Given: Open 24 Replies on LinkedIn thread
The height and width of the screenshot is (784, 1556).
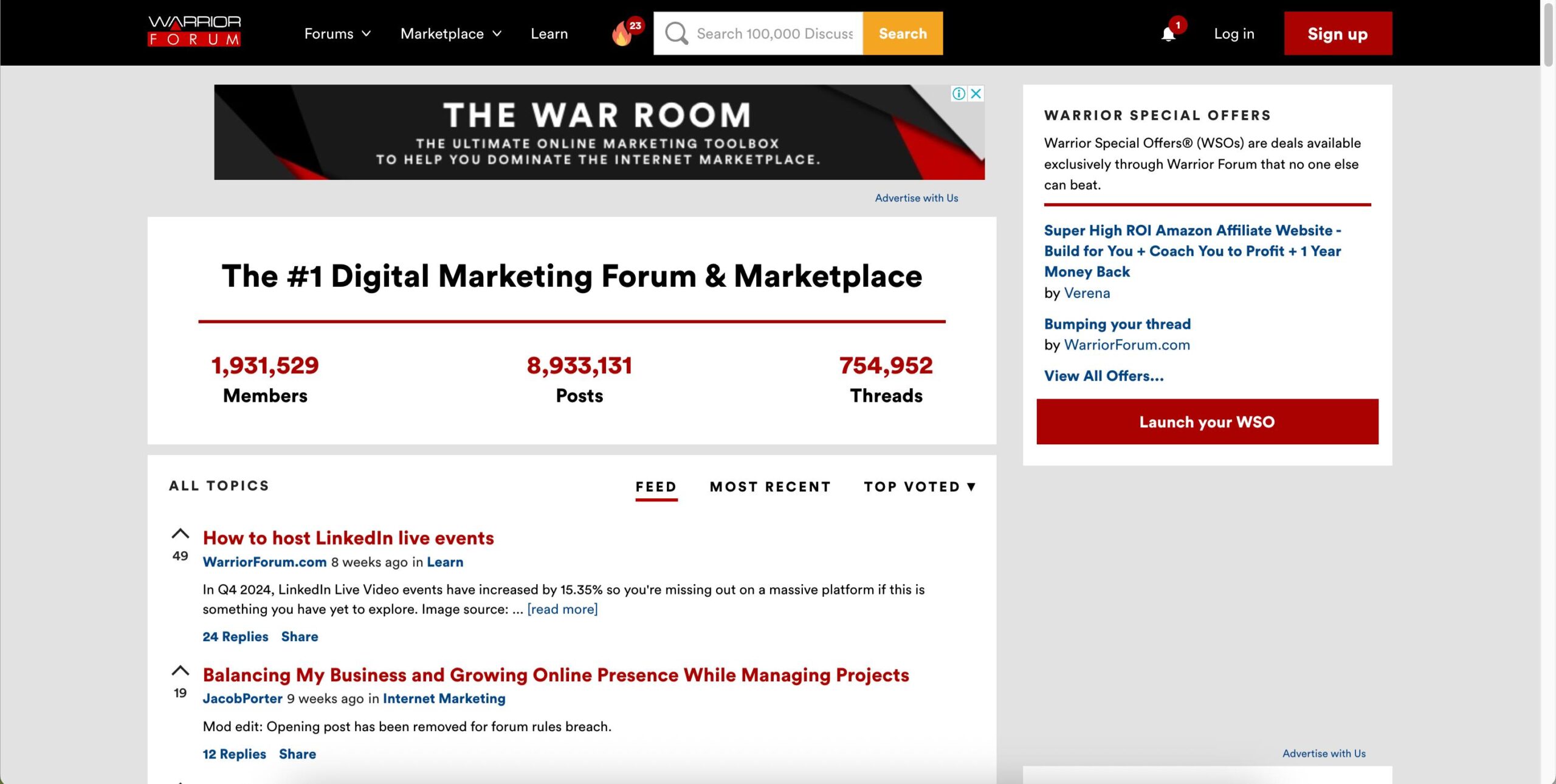Looking at the screenshot, I should point(235,636).
